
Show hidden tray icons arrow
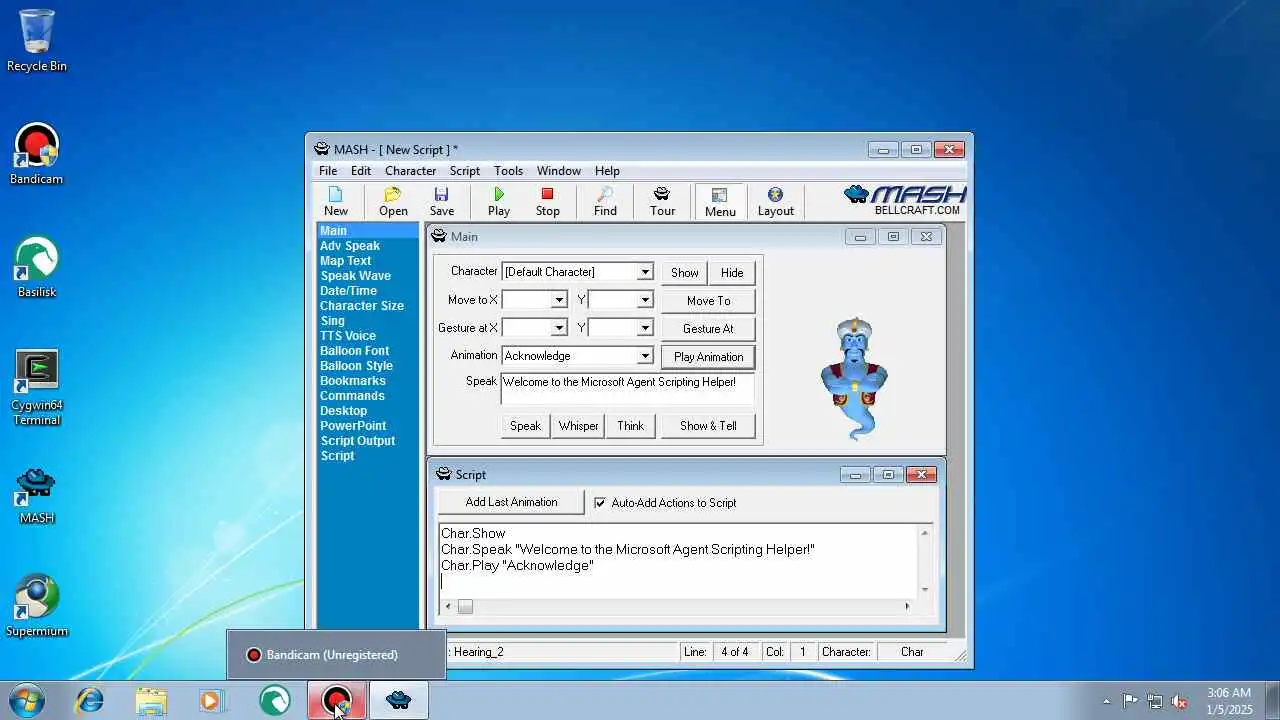click(x=1106, y=701)
